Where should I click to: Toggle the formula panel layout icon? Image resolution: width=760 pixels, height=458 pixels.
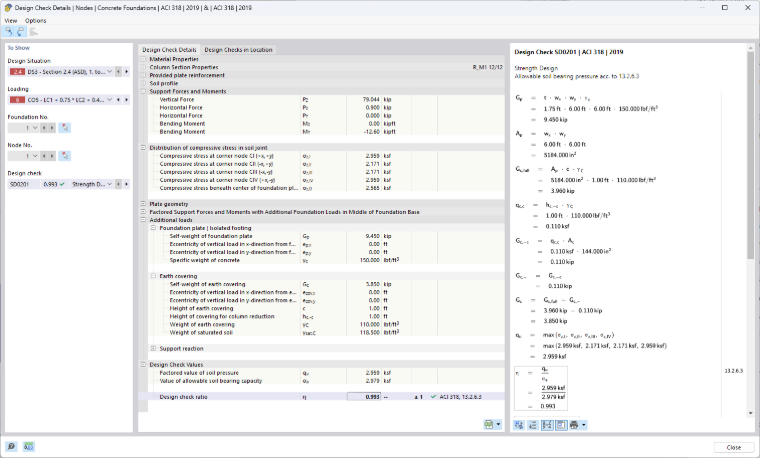coord(561,425)
